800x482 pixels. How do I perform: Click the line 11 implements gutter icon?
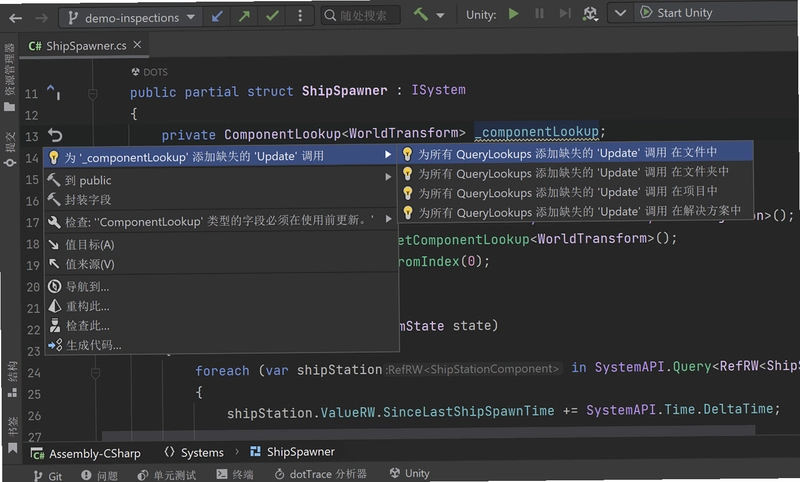(x=53, y=92)
